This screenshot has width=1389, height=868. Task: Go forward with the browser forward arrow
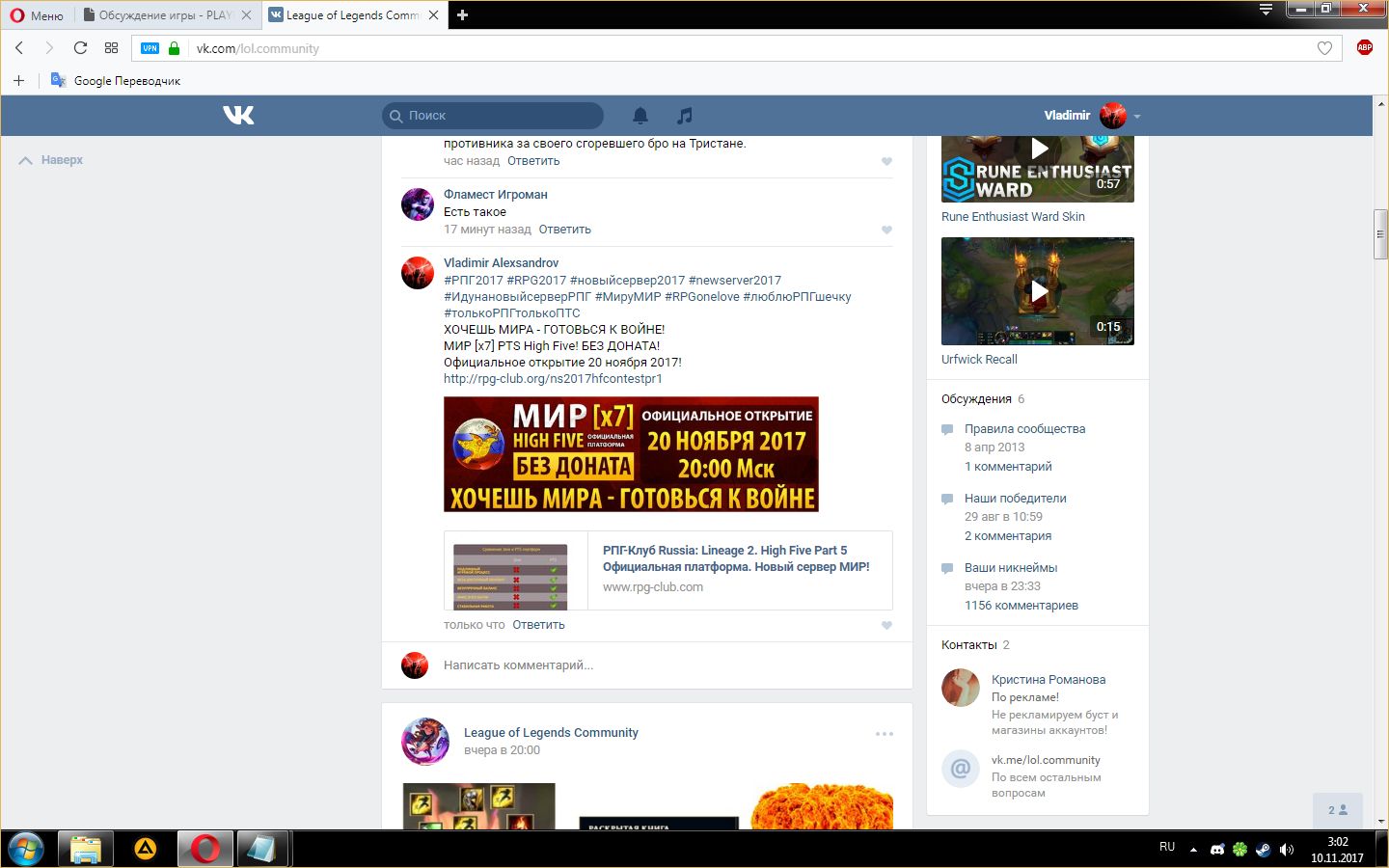49,48
